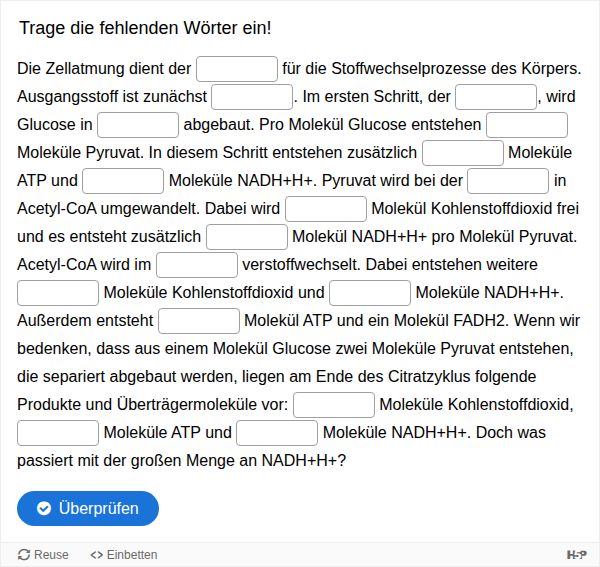Click the blank after 'ATP und'
Image resolution: width=600 pixels, height=567 pixels.
point(123,181)
